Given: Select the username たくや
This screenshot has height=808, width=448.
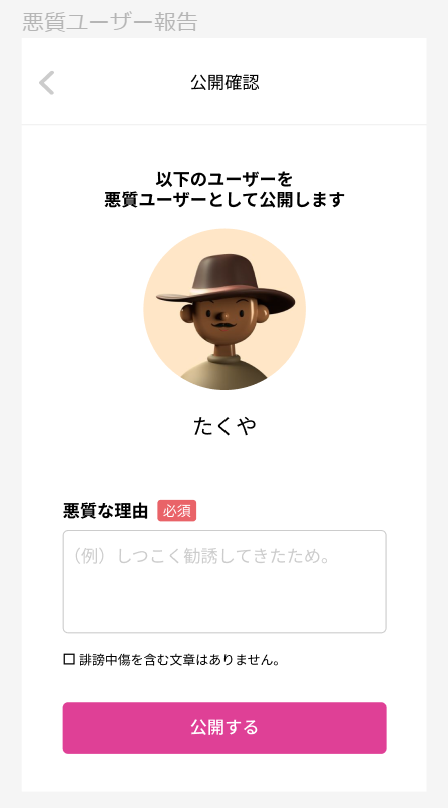Looking at the screenshot, I should [x=225, y=426].
